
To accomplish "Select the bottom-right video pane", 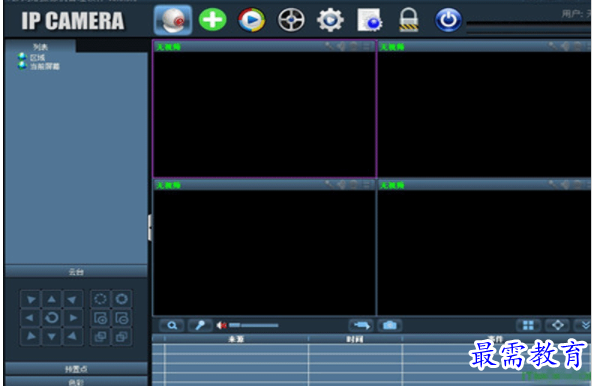I will 484,248.
